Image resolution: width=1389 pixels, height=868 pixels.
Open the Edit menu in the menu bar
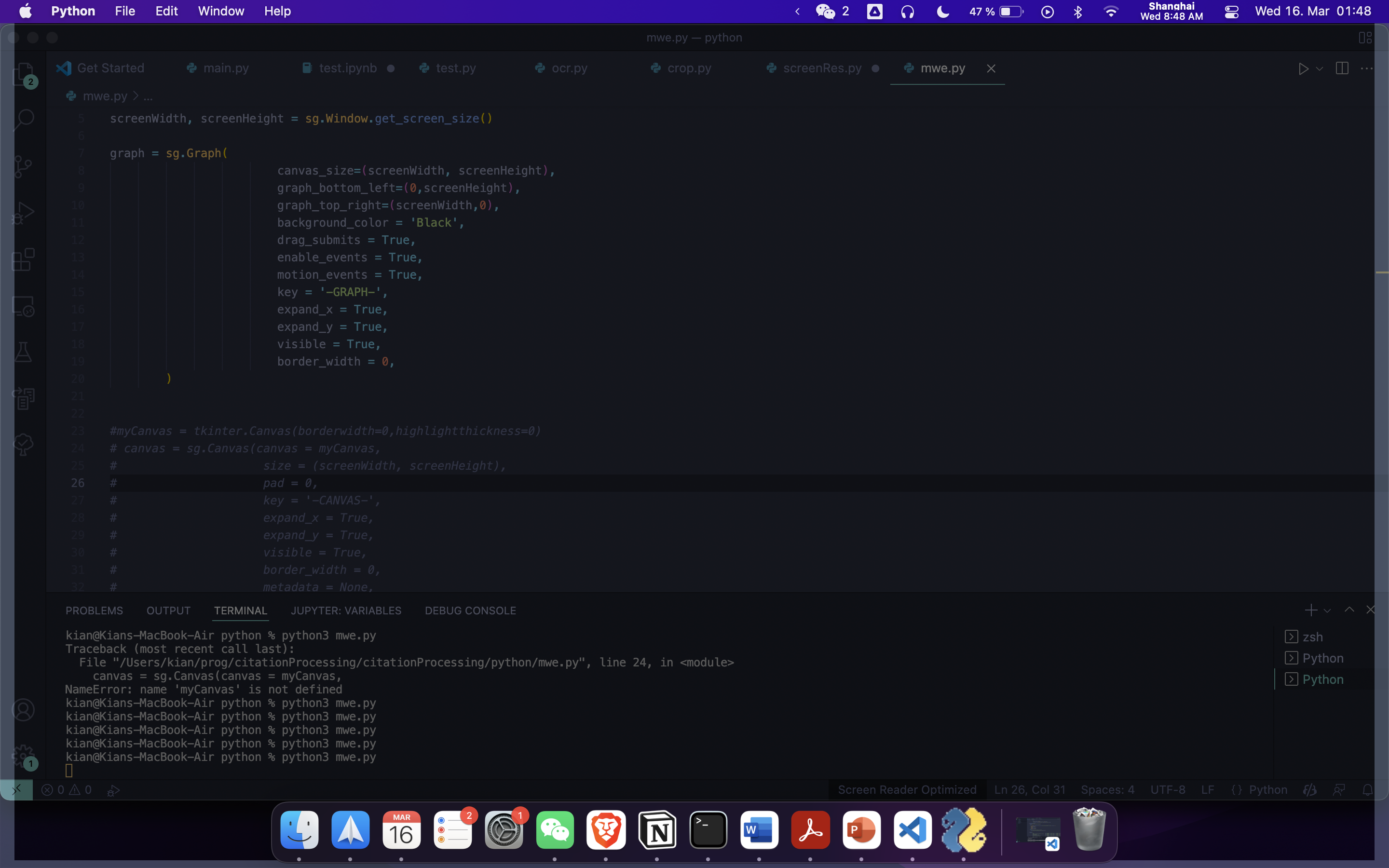pos(166,12)
